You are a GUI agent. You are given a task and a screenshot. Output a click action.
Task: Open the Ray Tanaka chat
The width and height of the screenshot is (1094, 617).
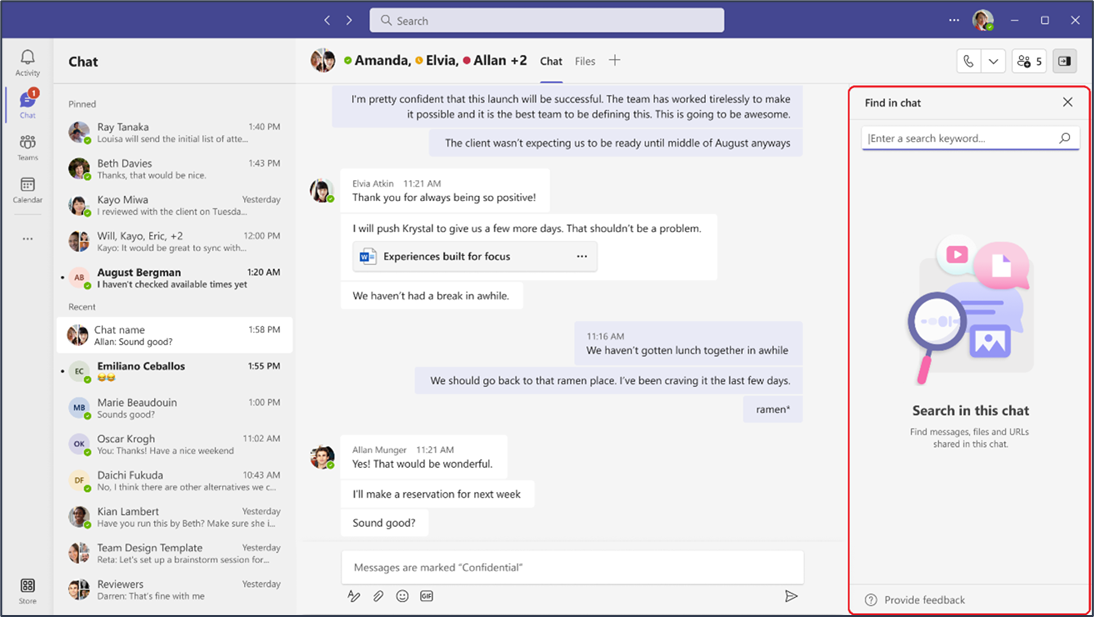coord(174,133)
